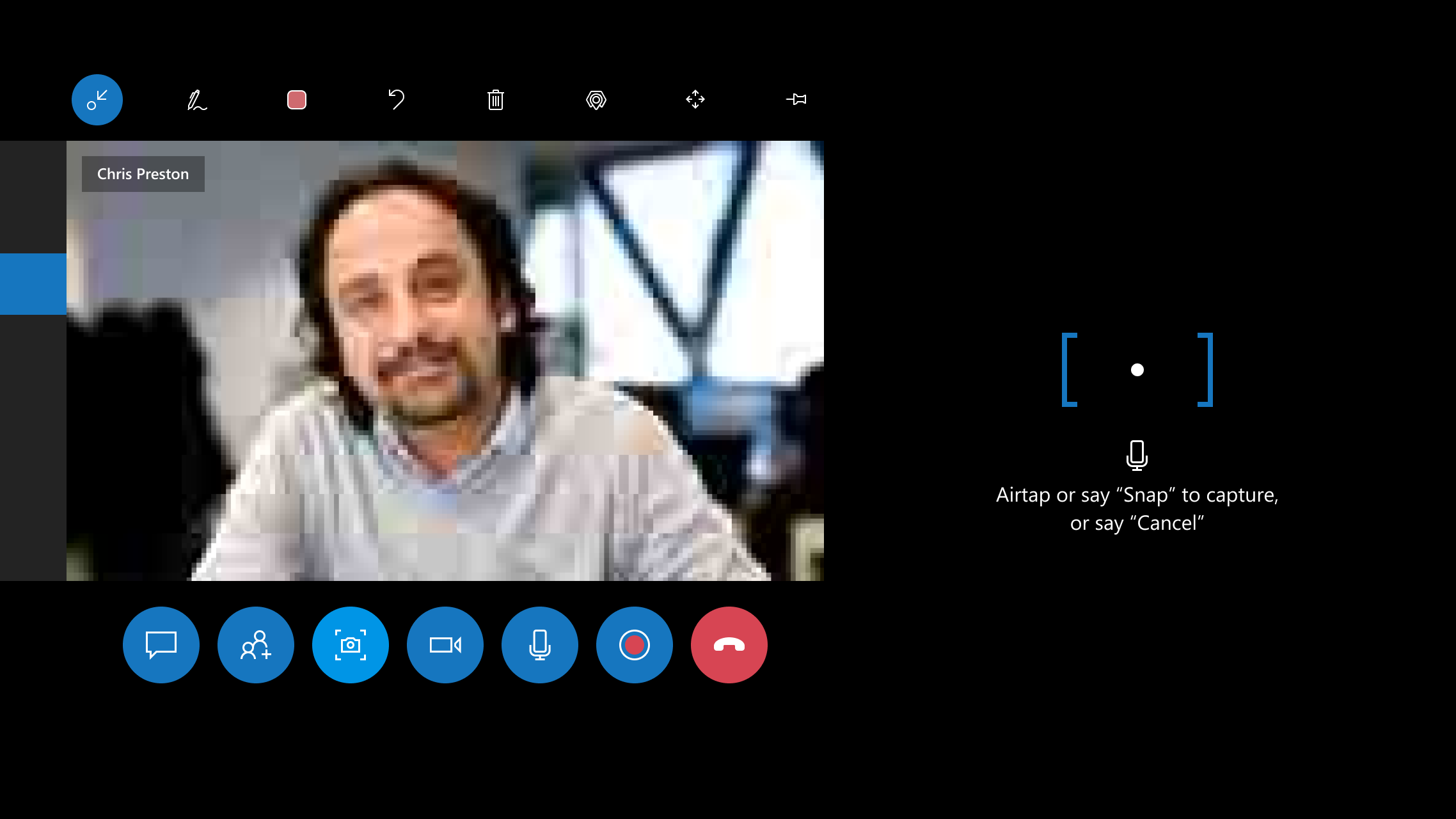End the active call
The image size is (1456, 819).
(729, 644)
